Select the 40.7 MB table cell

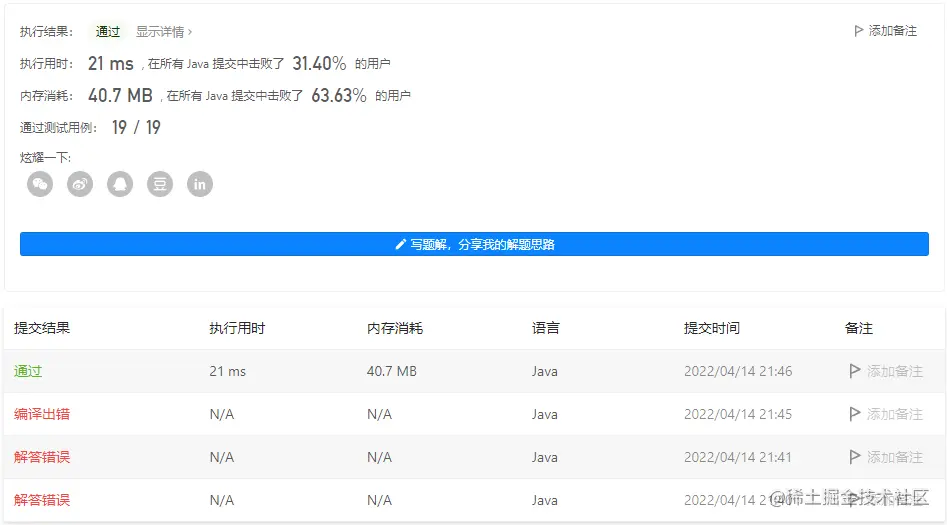coord(391,371)
